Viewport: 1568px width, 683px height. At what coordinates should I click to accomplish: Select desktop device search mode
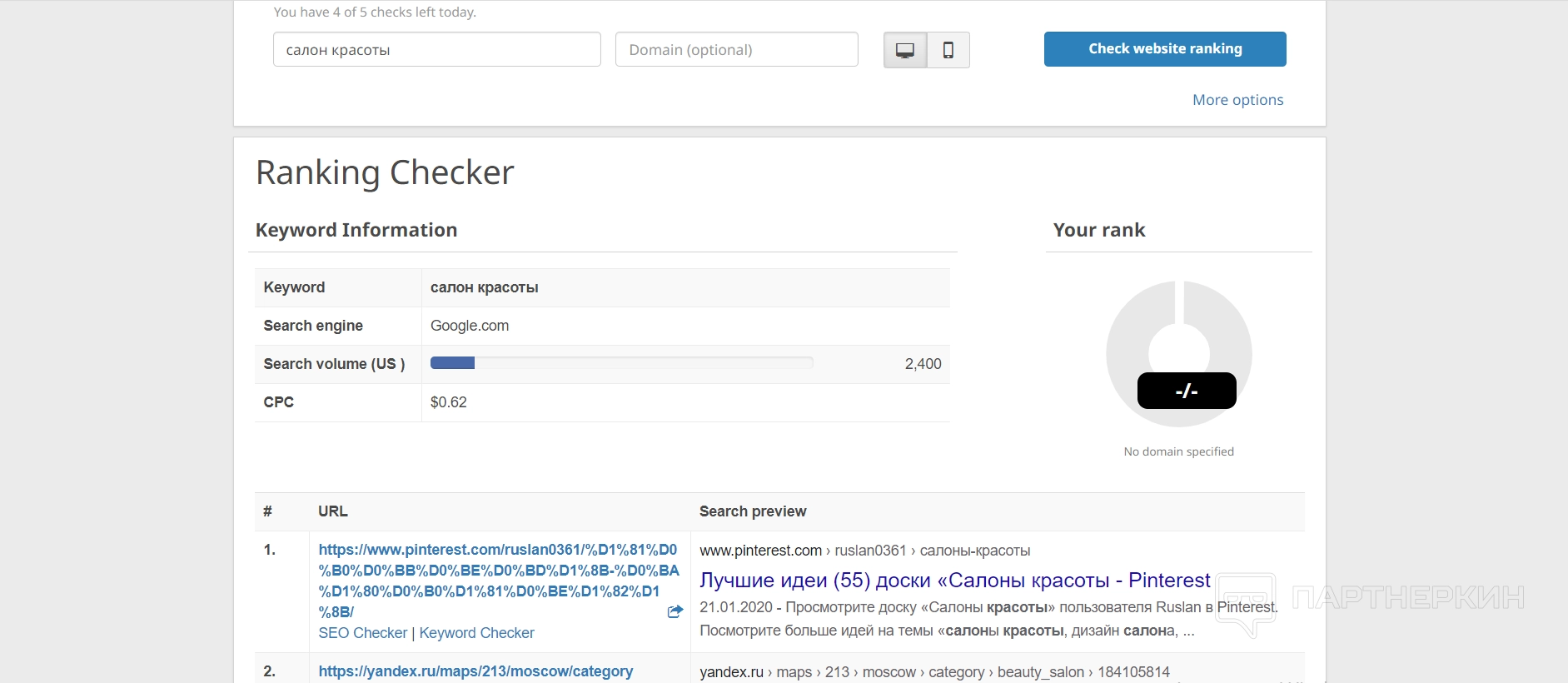pyautogui.click(x=905, y=50)
